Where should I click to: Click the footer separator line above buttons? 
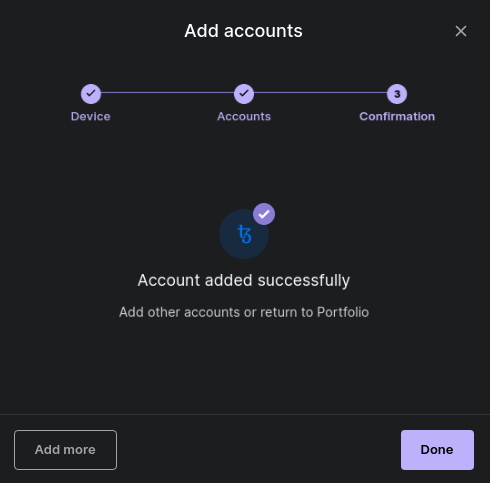[245, 414]
